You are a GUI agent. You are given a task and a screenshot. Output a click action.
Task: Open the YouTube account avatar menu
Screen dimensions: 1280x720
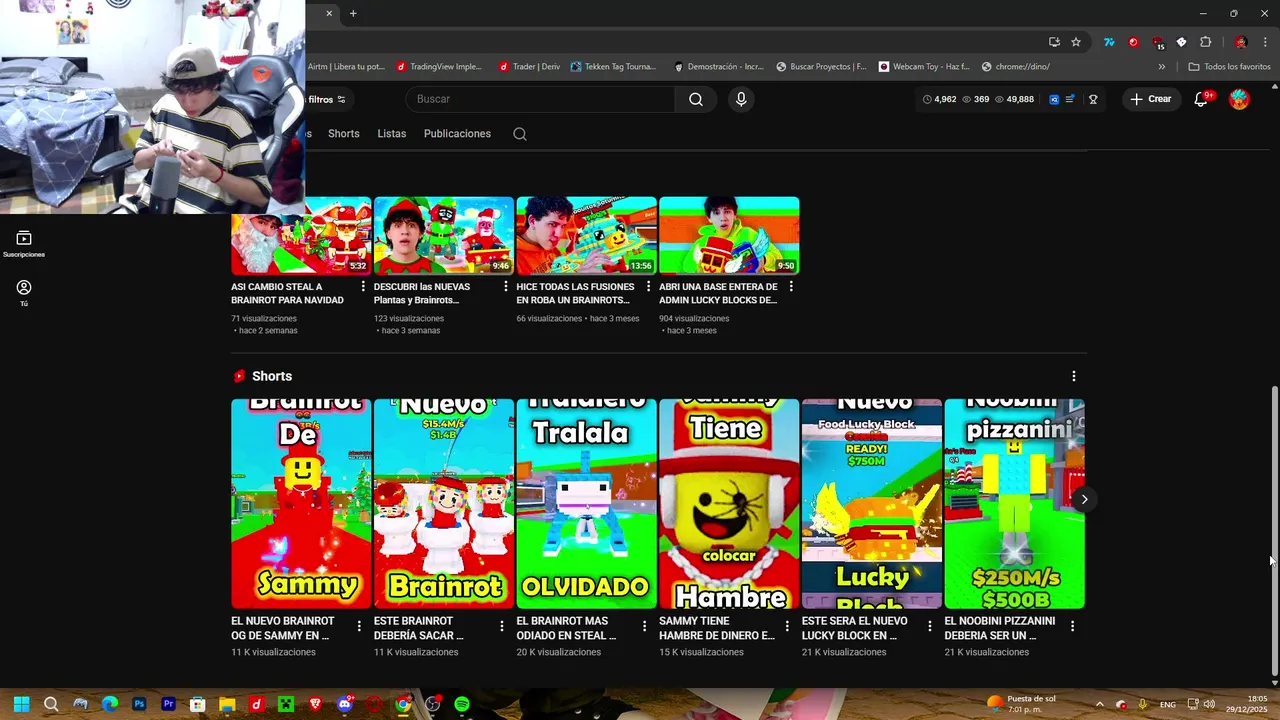1239,99
